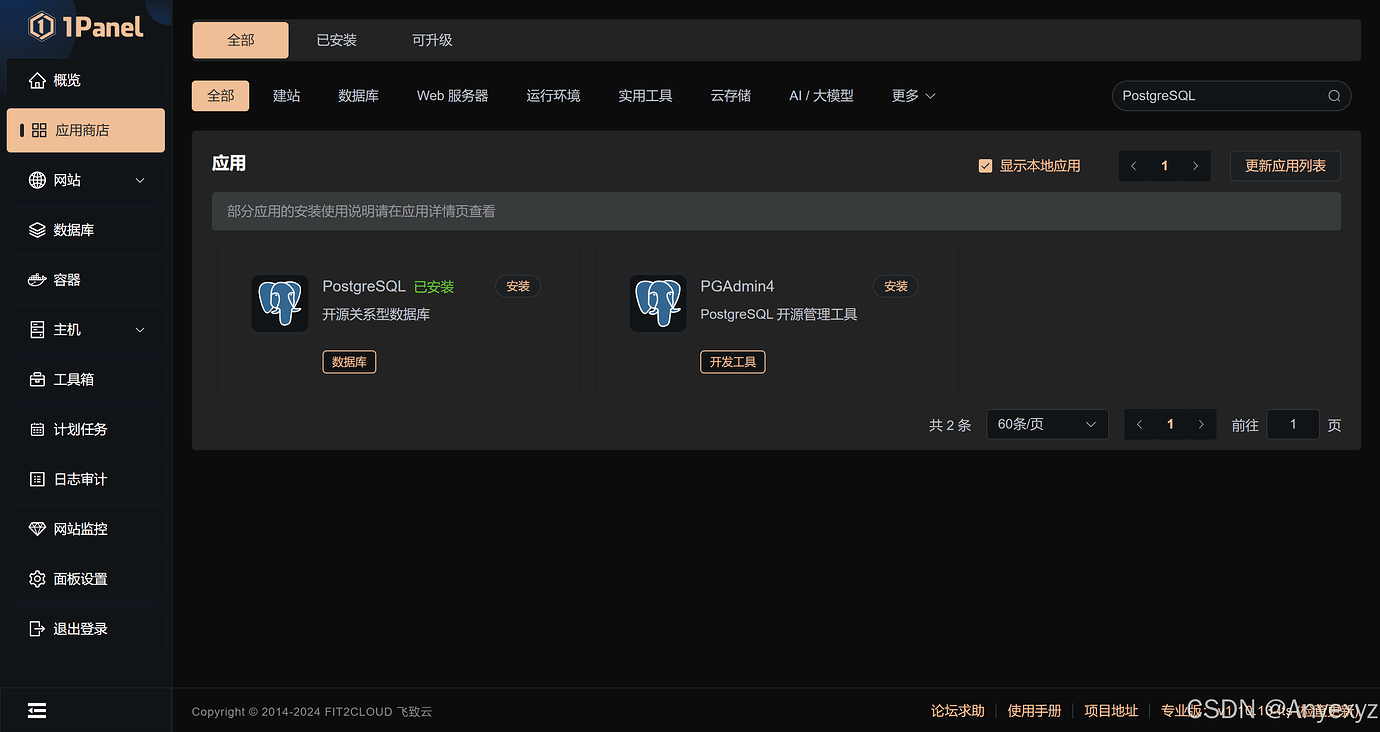1380x732 pixels.
Task: Expand the 主机 submenu chevron
Action: tap(140, 330)
